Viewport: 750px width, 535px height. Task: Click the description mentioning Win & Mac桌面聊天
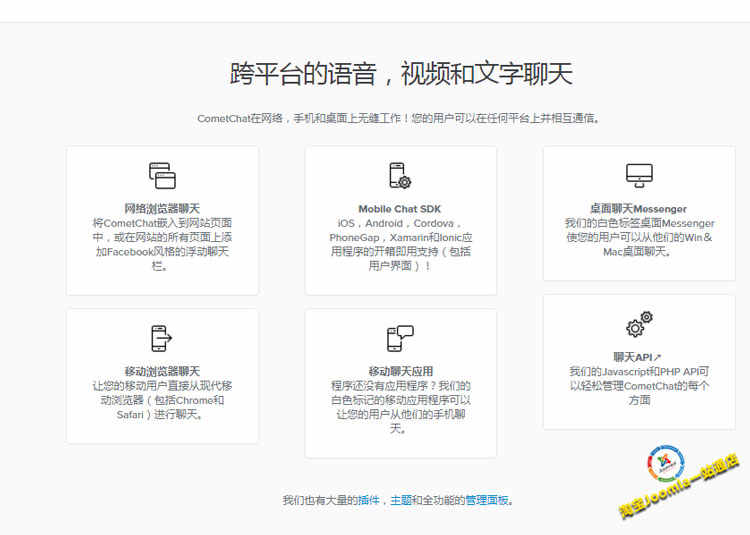639,237
